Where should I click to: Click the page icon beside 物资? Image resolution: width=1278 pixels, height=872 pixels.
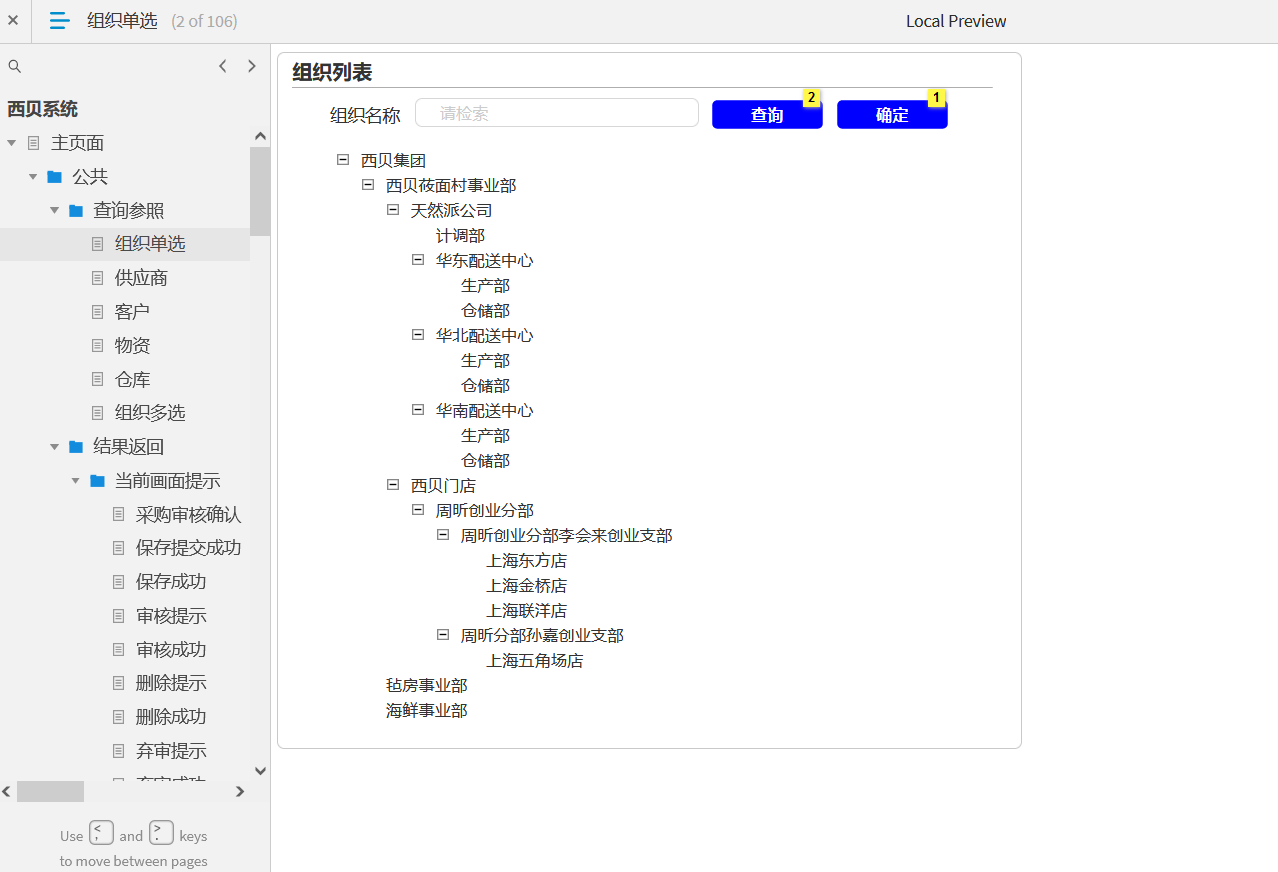[97, 346]
